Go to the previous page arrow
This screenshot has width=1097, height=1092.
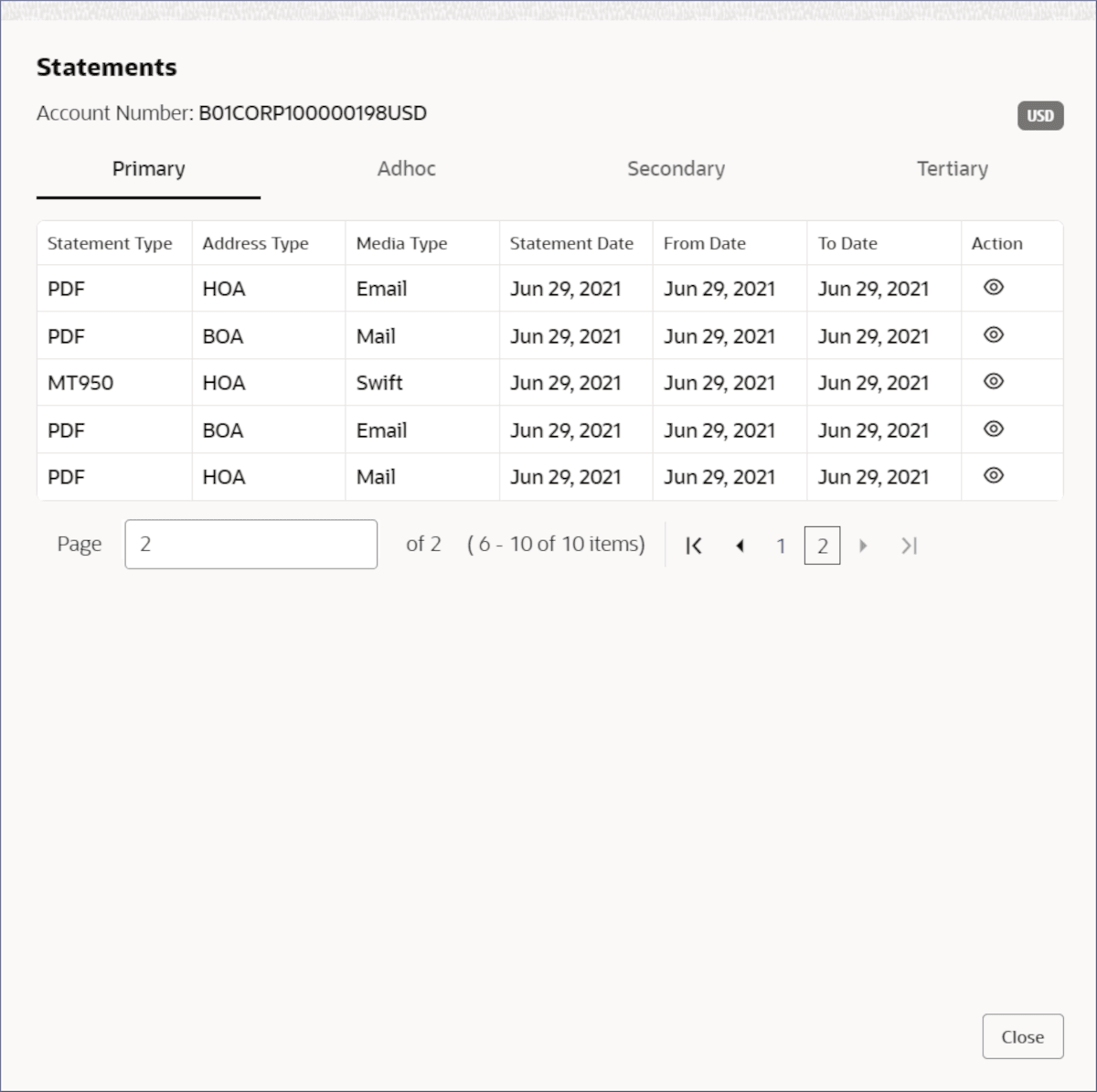pyautogui.click(x=740, y=546)
